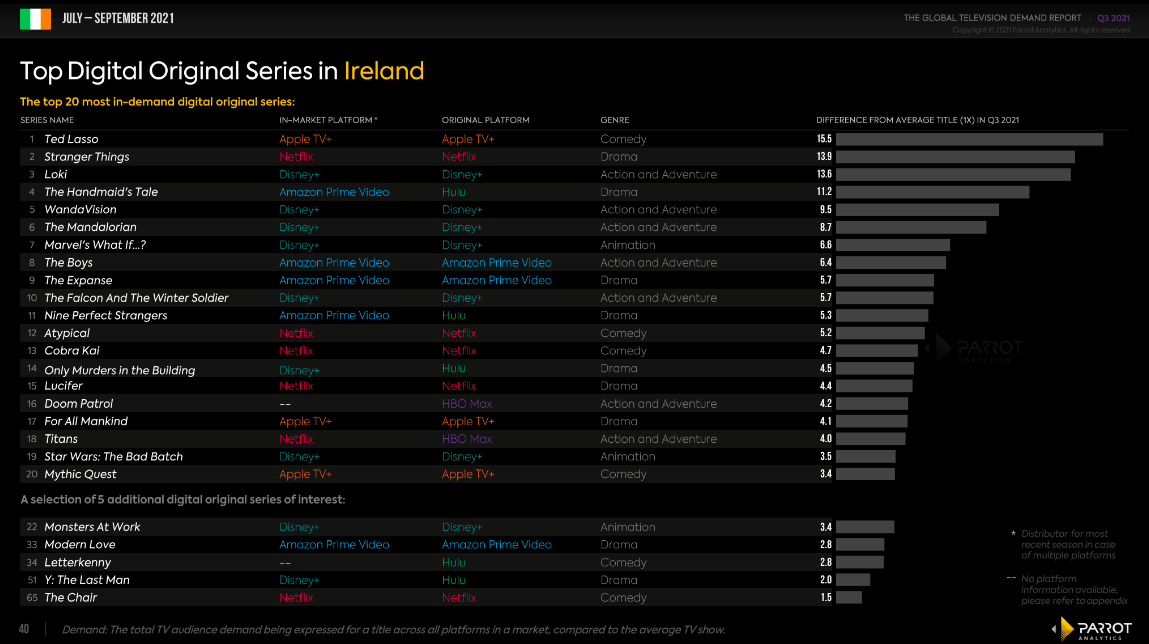Click the 'Doom Patrol' series name

[x=78, y=404]
